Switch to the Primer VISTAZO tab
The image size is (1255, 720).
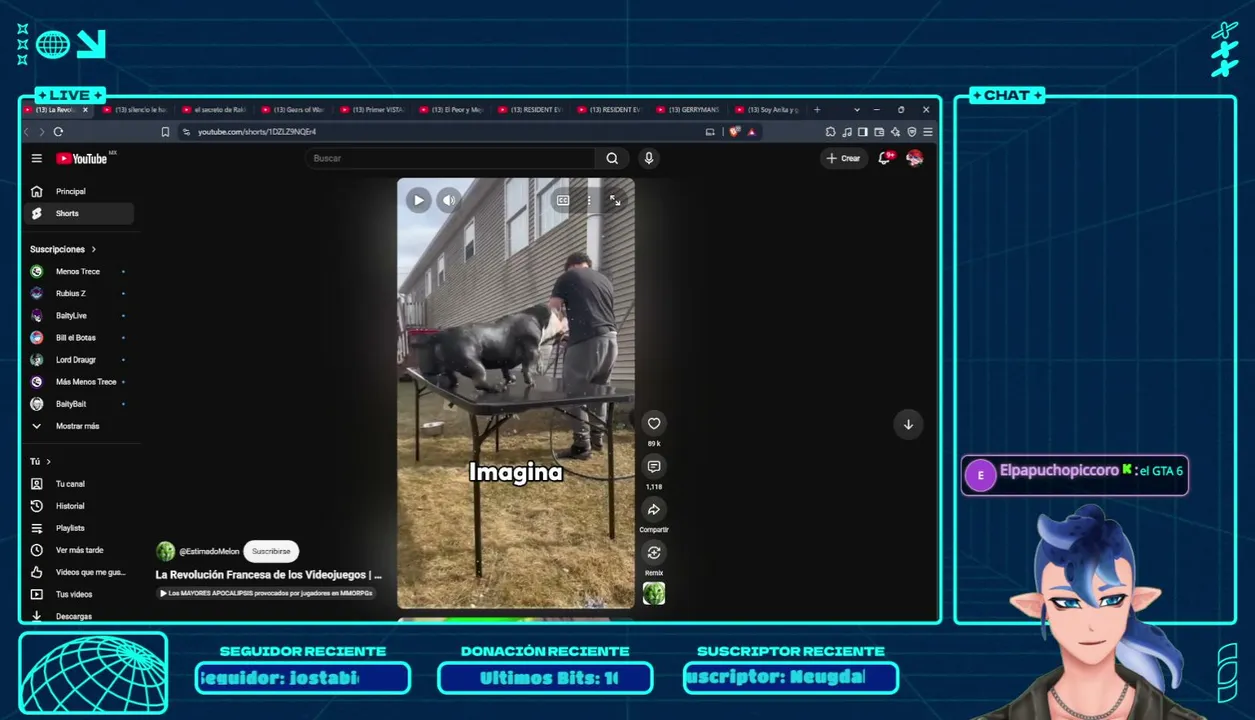click(372, 110)
